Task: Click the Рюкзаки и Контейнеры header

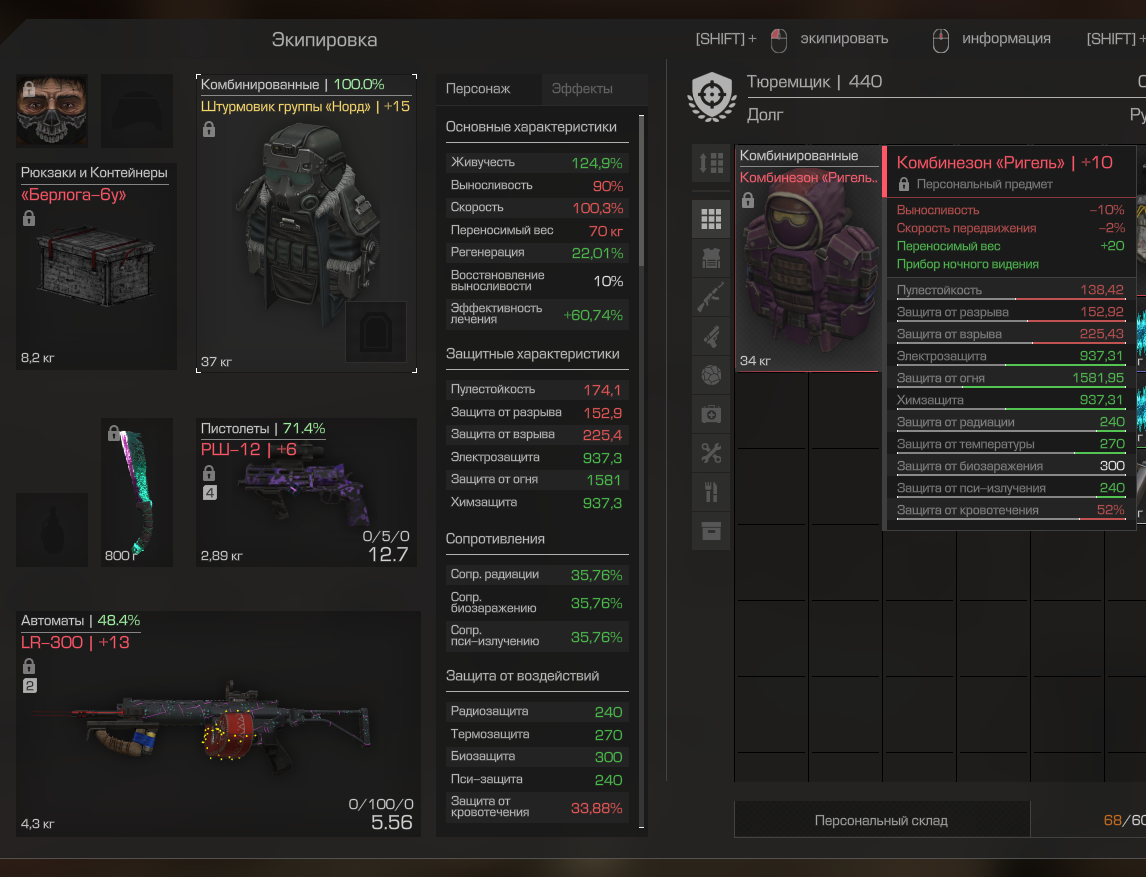Action: coord(94,172)
